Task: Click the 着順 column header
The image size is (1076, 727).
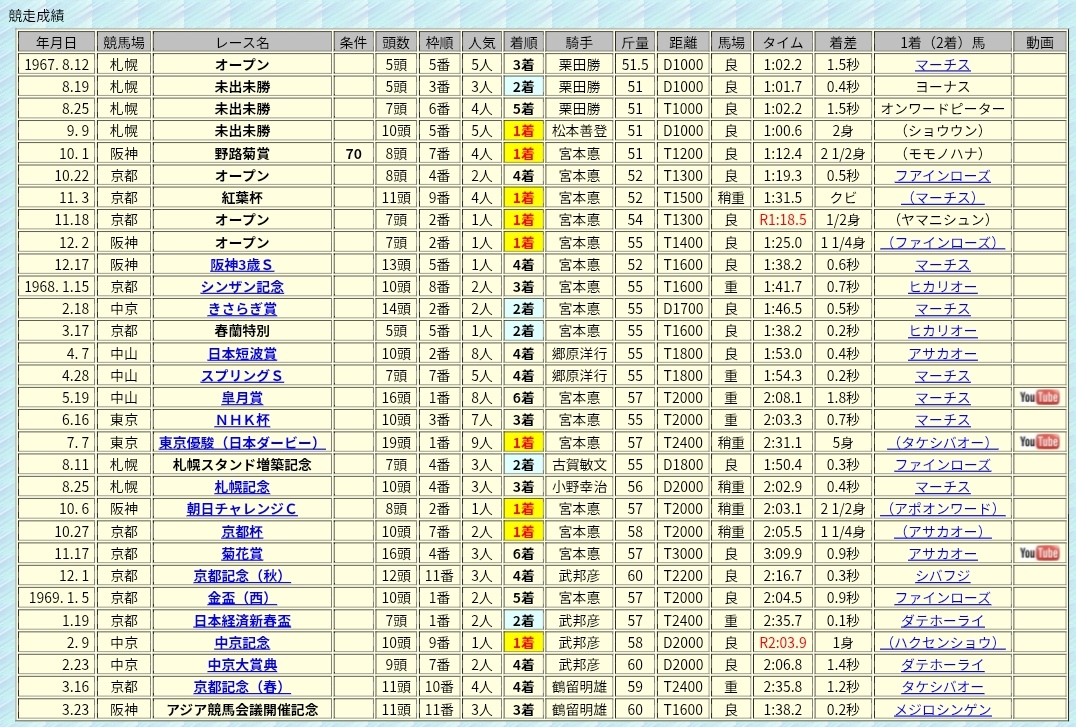Action: pos(523,42)
